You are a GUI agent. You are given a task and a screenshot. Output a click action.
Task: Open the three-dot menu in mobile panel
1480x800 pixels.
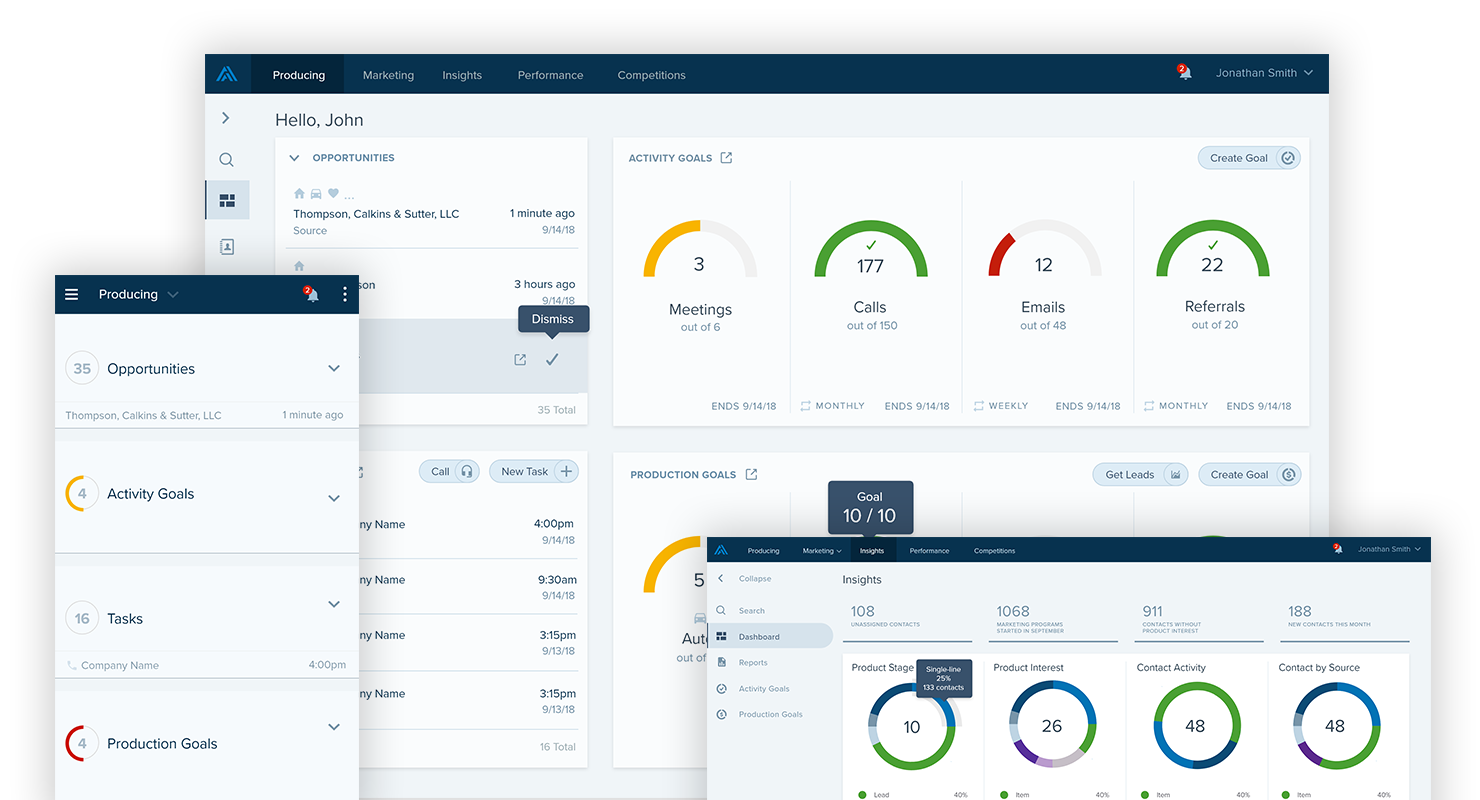click(x=345, y=294)
